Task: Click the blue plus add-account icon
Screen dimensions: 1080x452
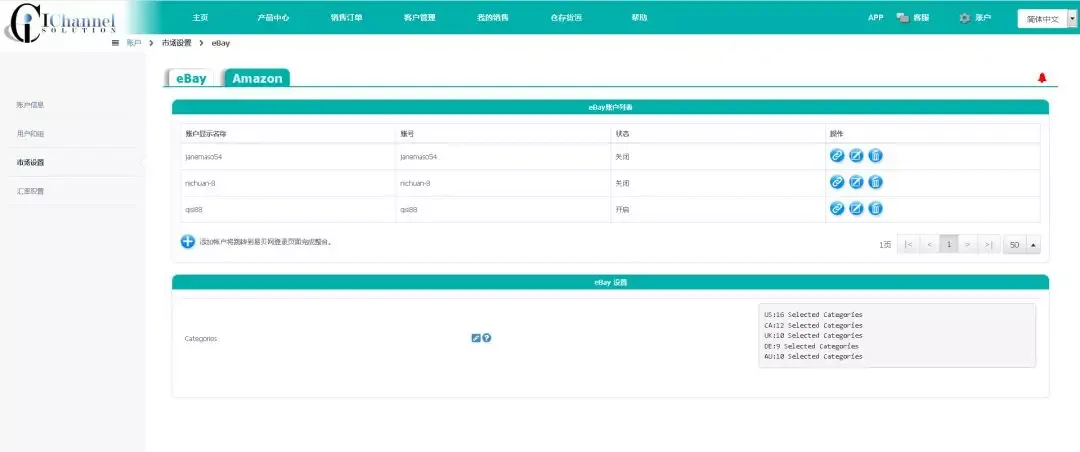Action: [x=187, y=242]
